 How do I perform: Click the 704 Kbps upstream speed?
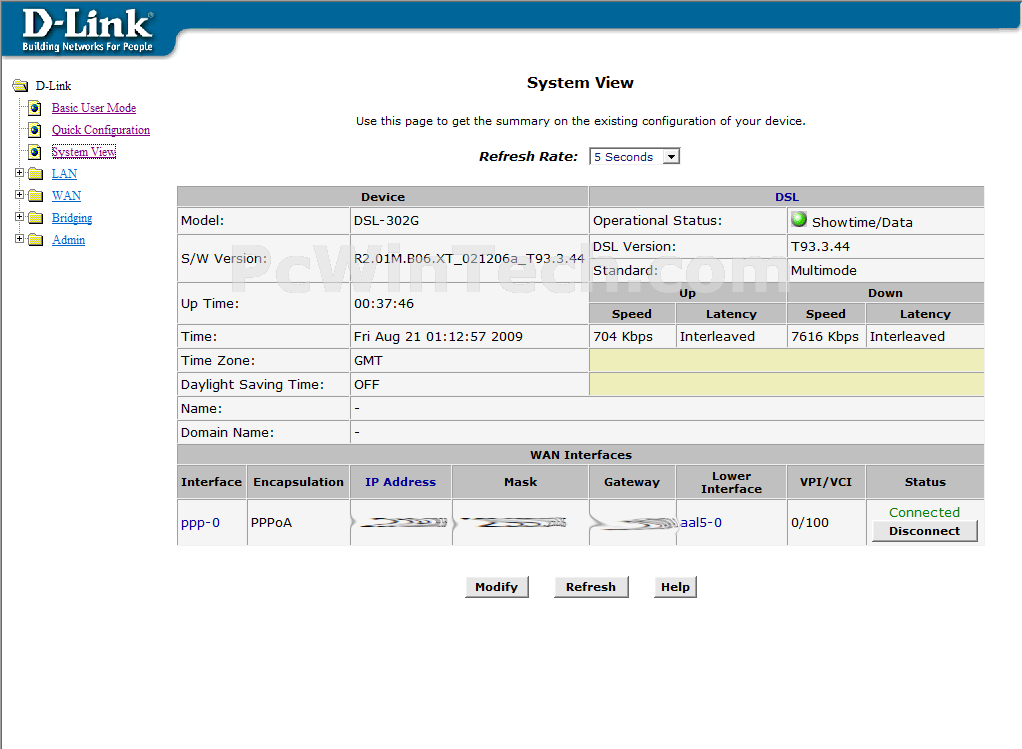[x=623, y=336]
